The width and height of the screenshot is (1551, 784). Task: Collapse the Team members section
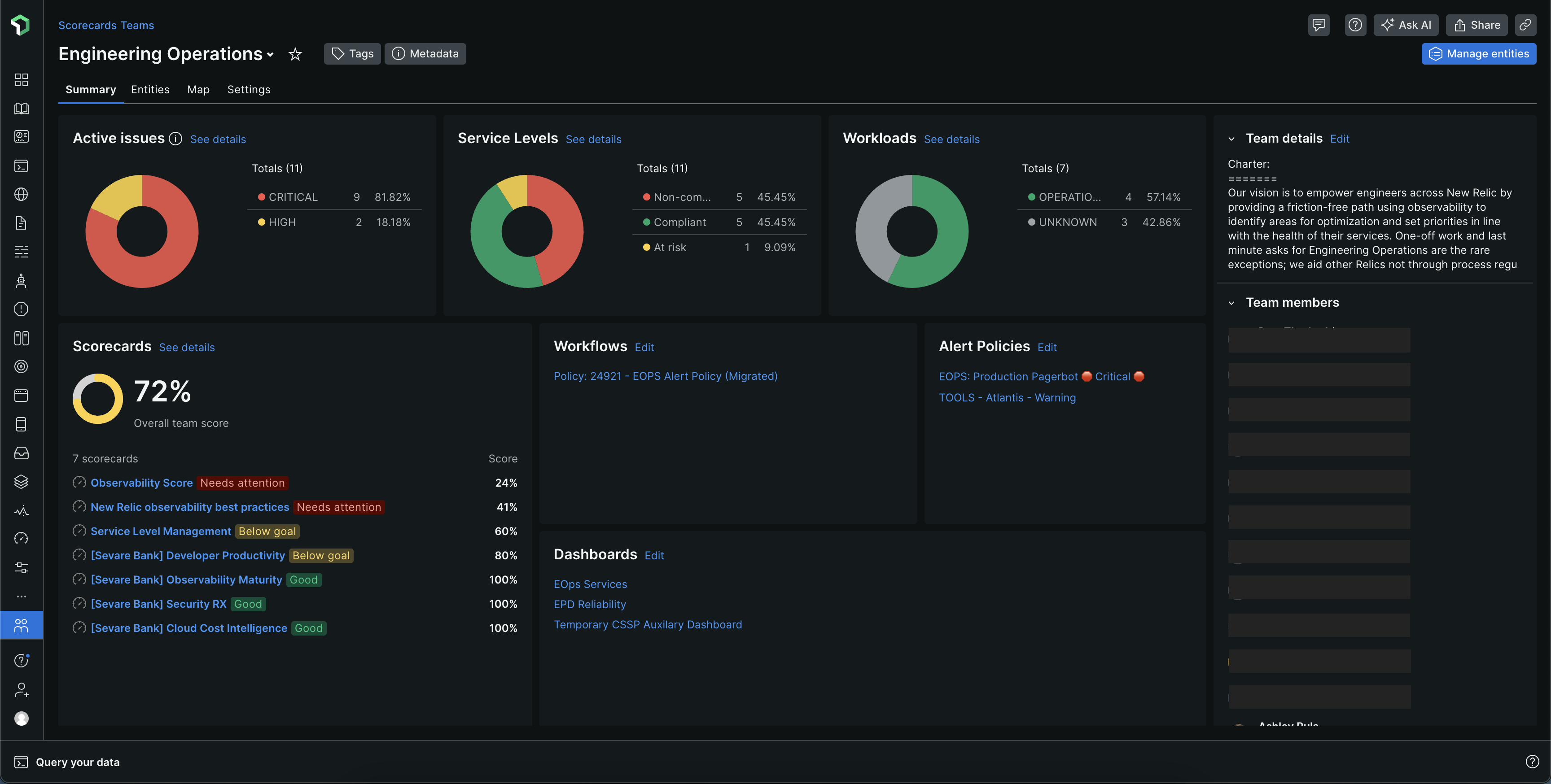1231,303
